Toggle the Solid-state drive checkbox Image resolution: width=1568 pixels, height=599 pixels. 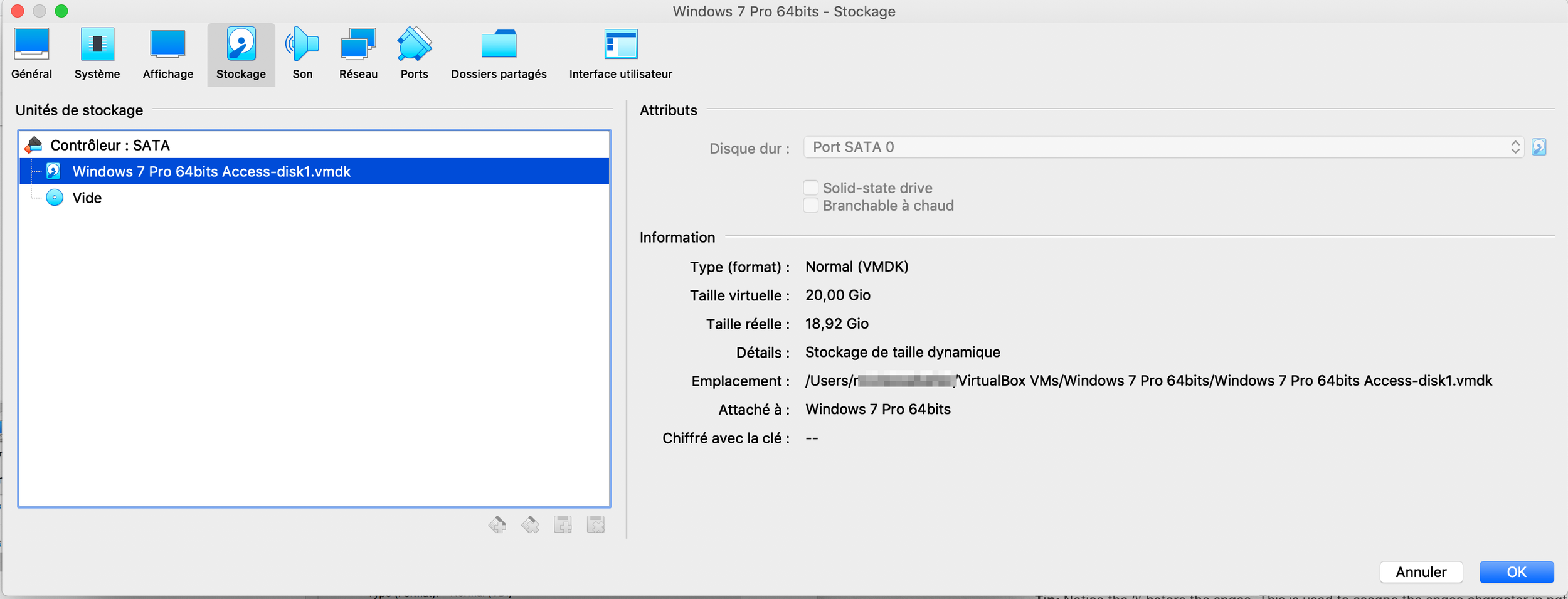point(811,188)
